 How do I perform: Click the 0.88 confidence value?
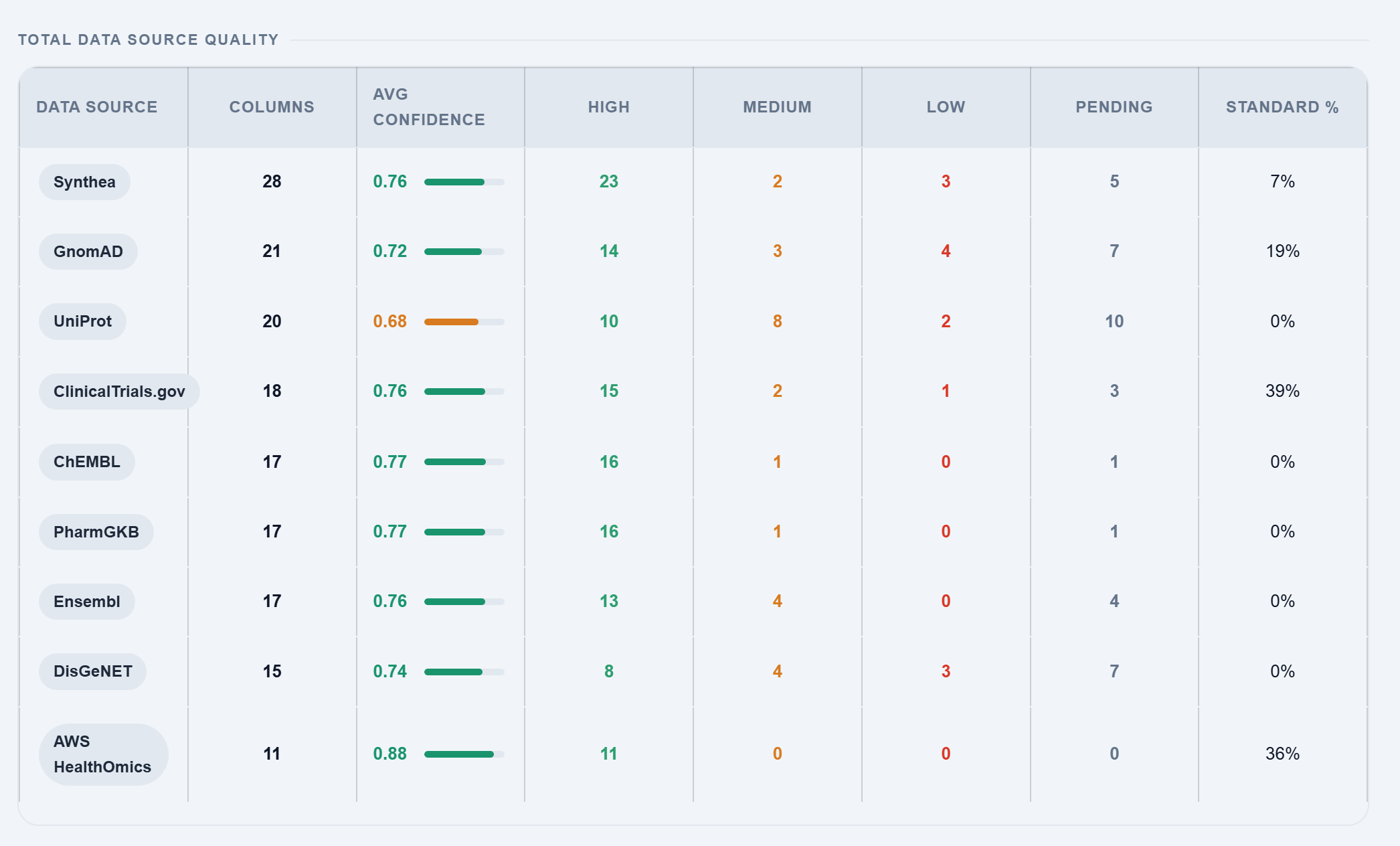coord(390,754)
